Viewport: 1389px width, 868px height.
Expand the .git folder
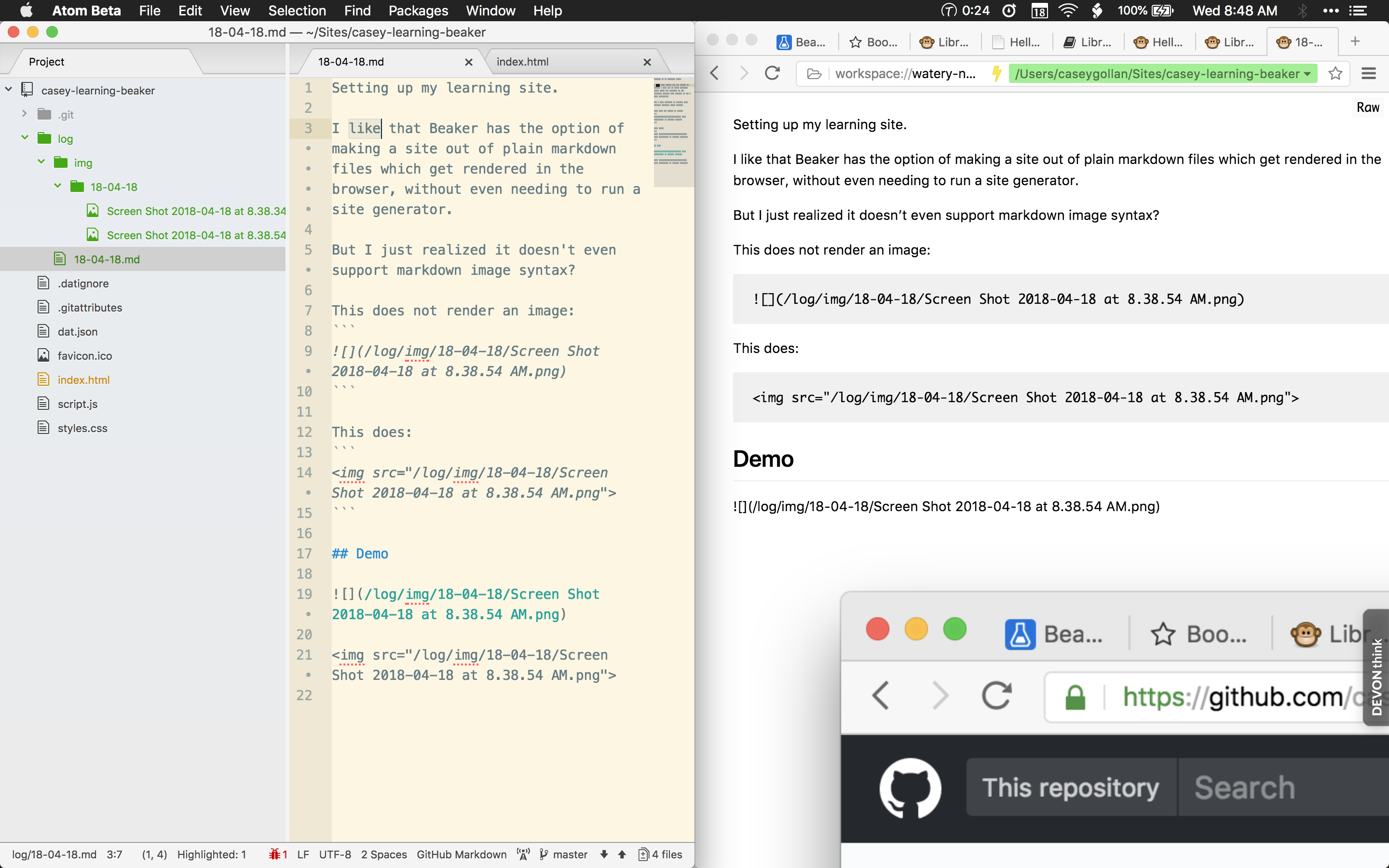[24, 114]
